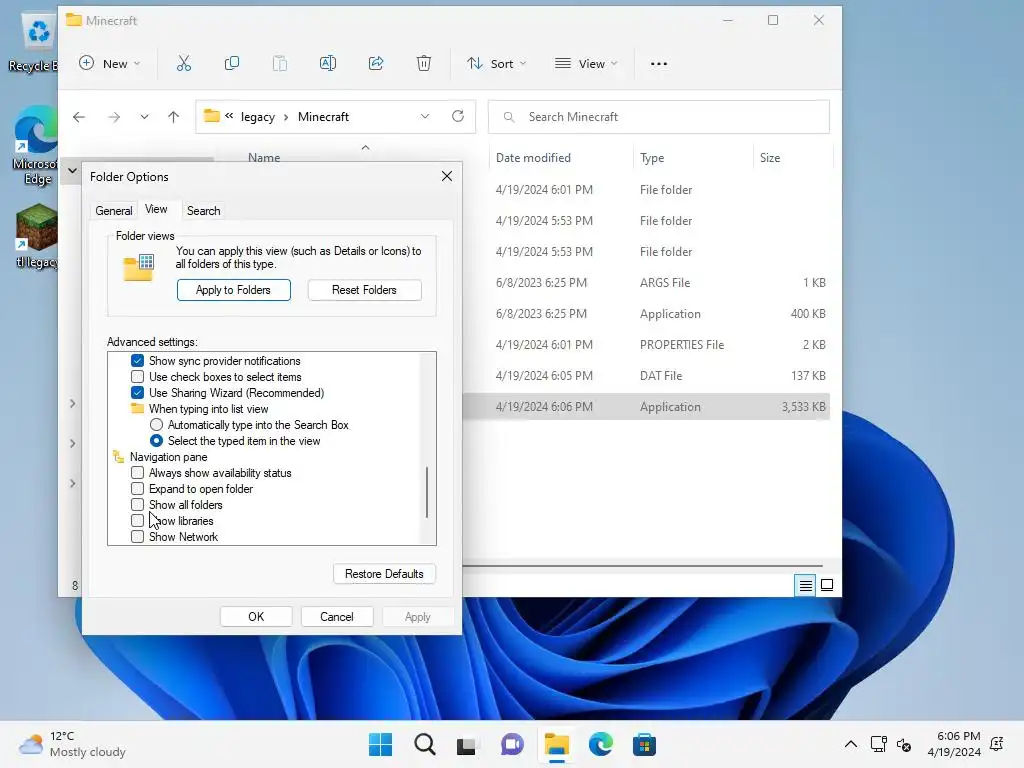
Task: Click legacy in the address path
Action: point(257,117)
